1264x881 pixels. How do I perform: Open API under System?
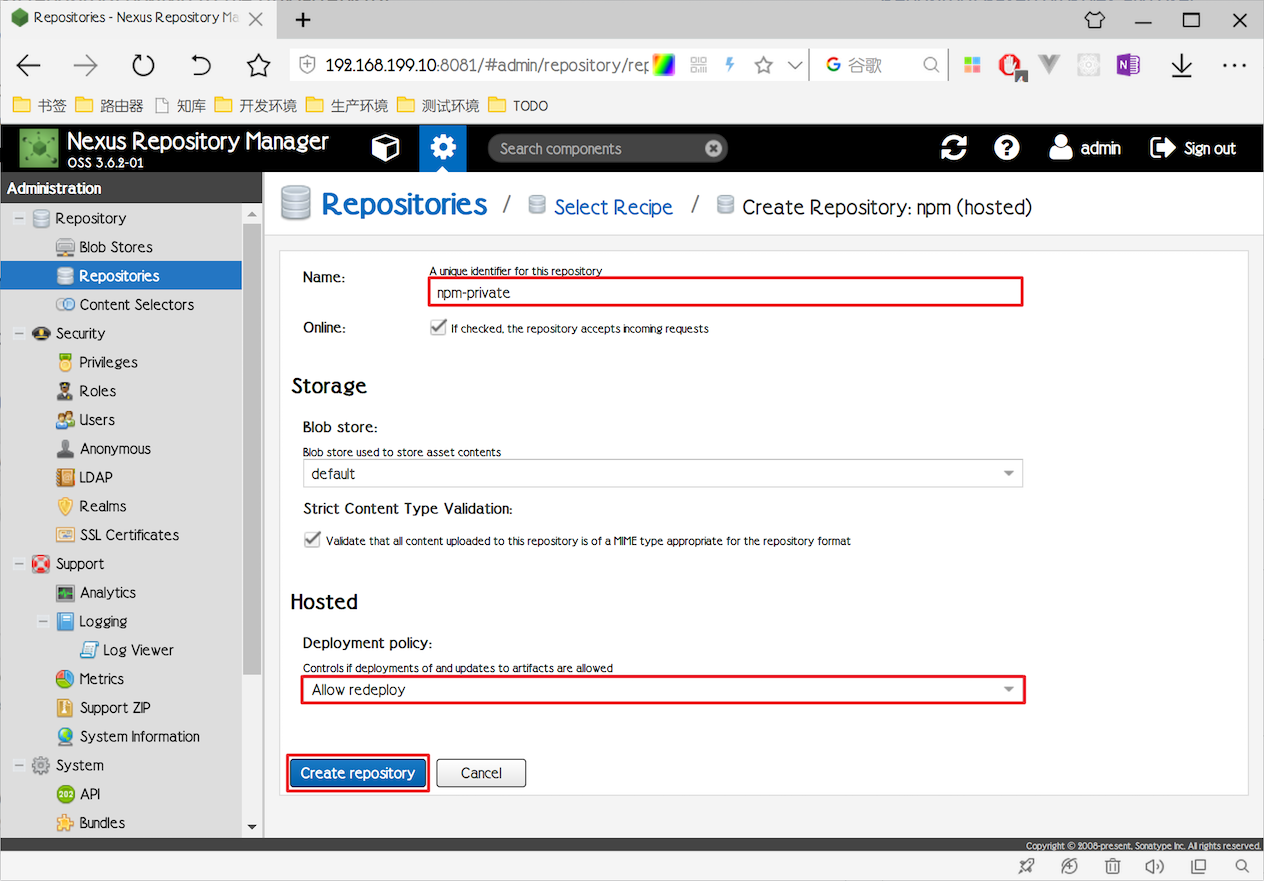point(90,794)
